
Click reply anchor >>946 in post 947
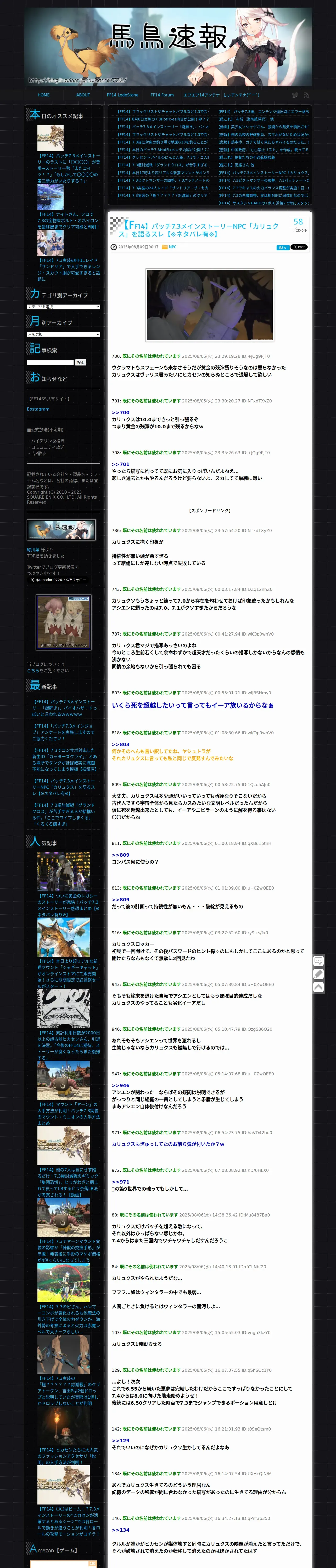[x=120, y=1085]
